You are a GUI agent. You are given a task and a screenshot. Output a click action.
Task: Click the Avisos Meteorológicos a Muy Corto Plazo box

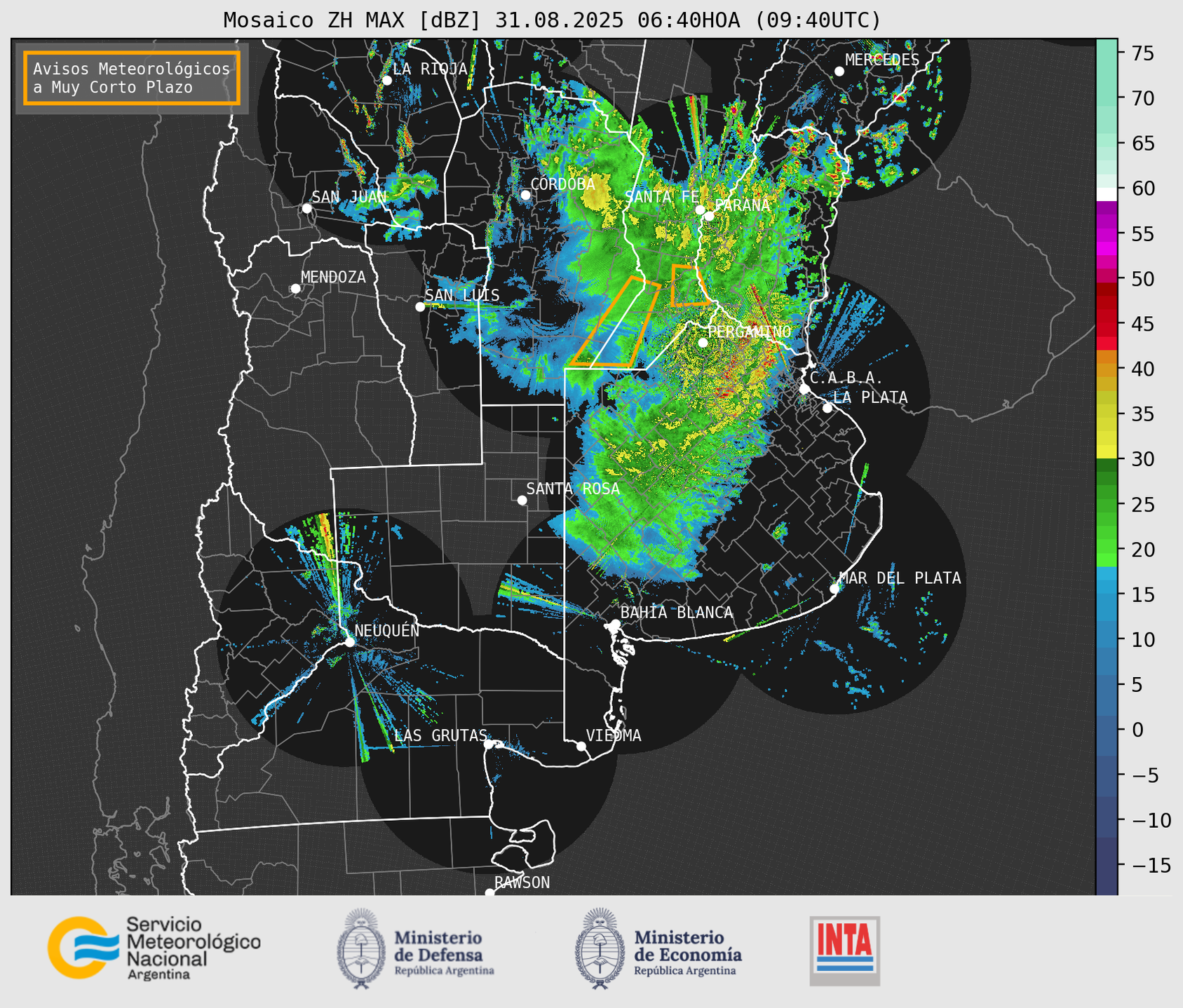pos(132,78)
